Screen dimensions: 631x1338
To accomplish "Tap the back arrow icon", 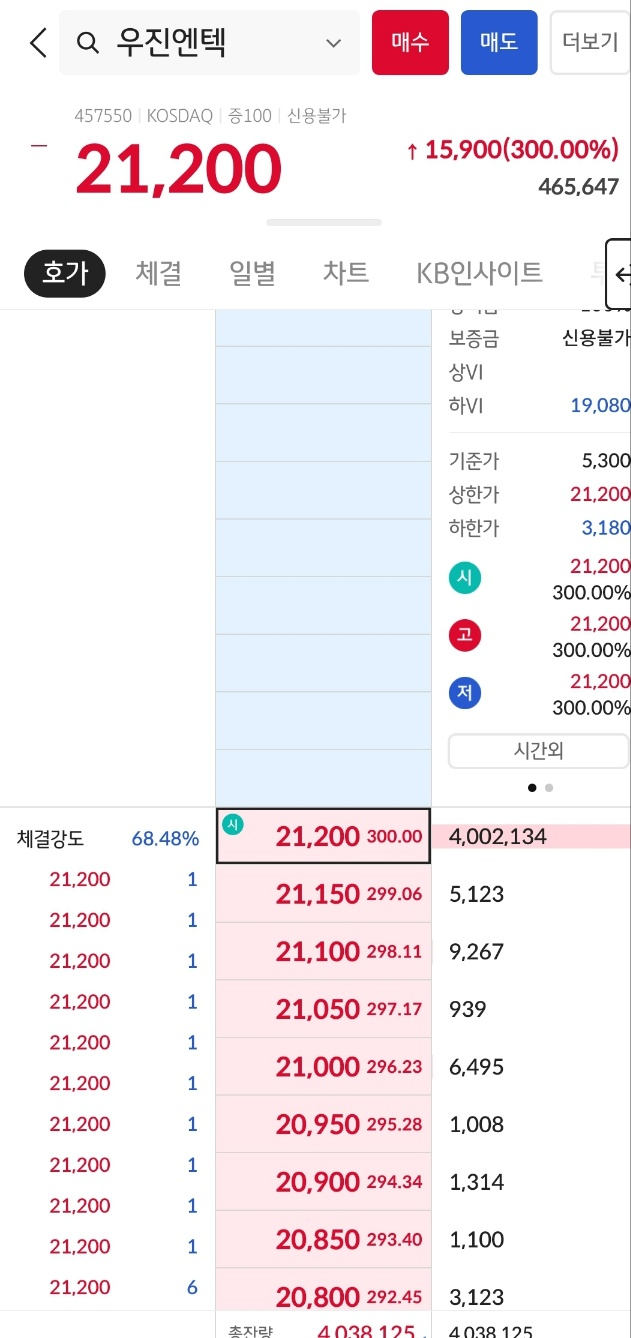I will [x=38, y=43].
